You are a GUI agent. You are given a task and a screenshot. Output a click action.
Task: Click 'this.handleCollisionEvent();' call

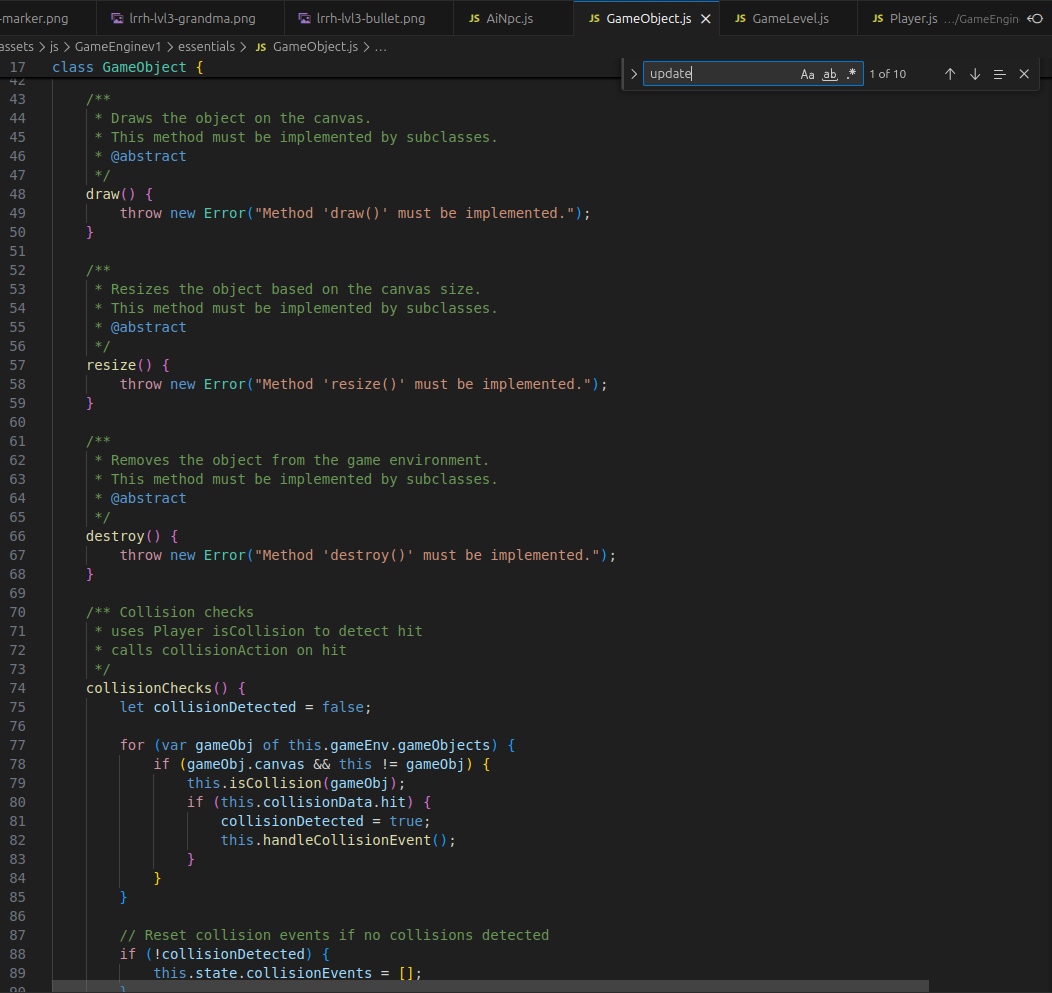click(338, 840)
